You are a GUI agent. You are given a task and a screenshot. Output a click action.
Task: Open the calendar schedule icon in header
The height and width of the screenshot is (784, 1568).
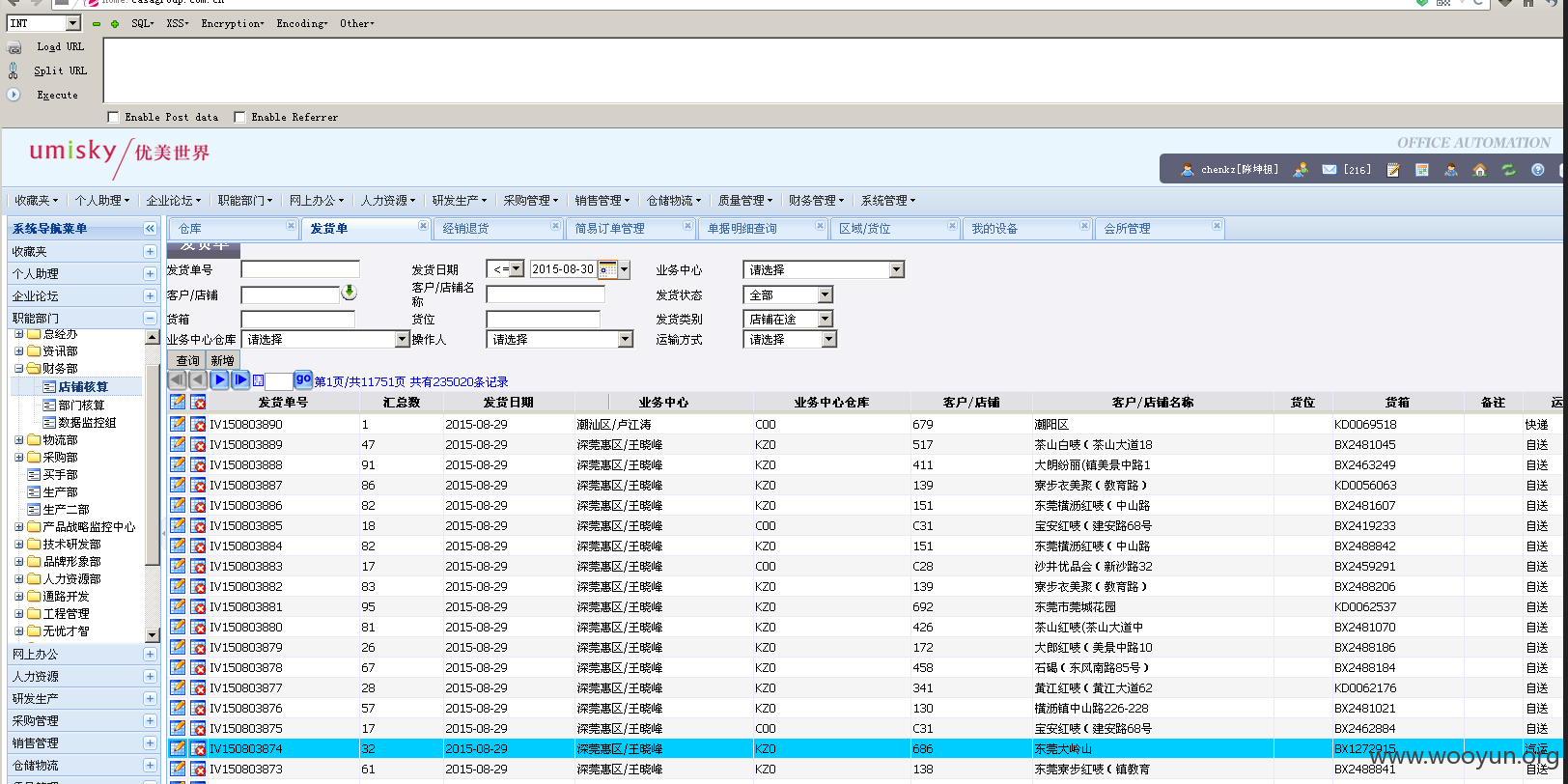tap(1422, 170)
